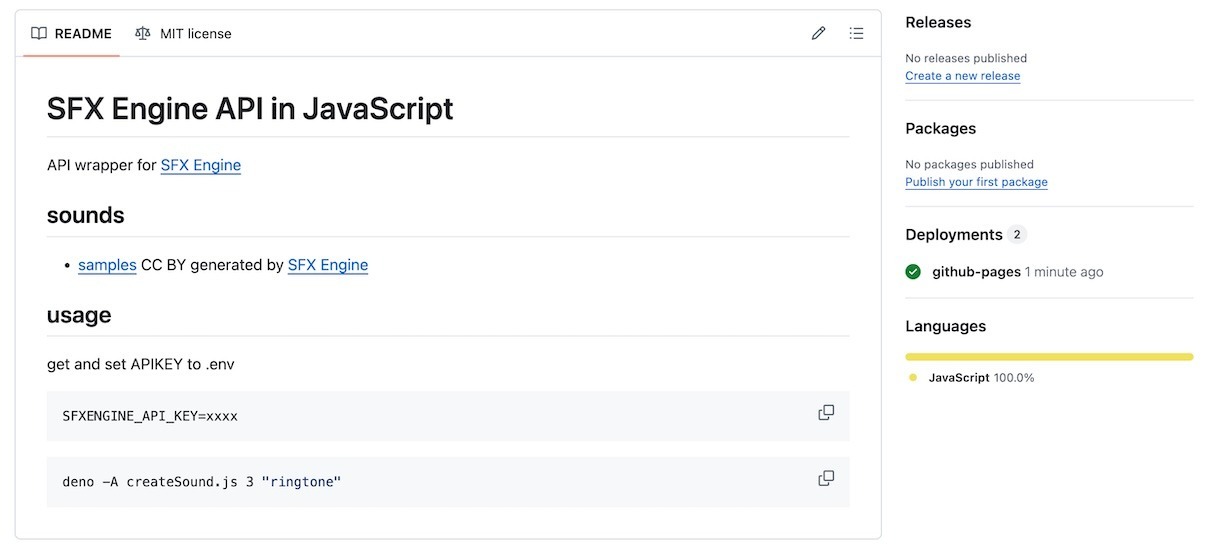Image resolution: width=1220 pixels, height=558 pixels.
Task: Click Create a new release link
Action: [963, 76]
